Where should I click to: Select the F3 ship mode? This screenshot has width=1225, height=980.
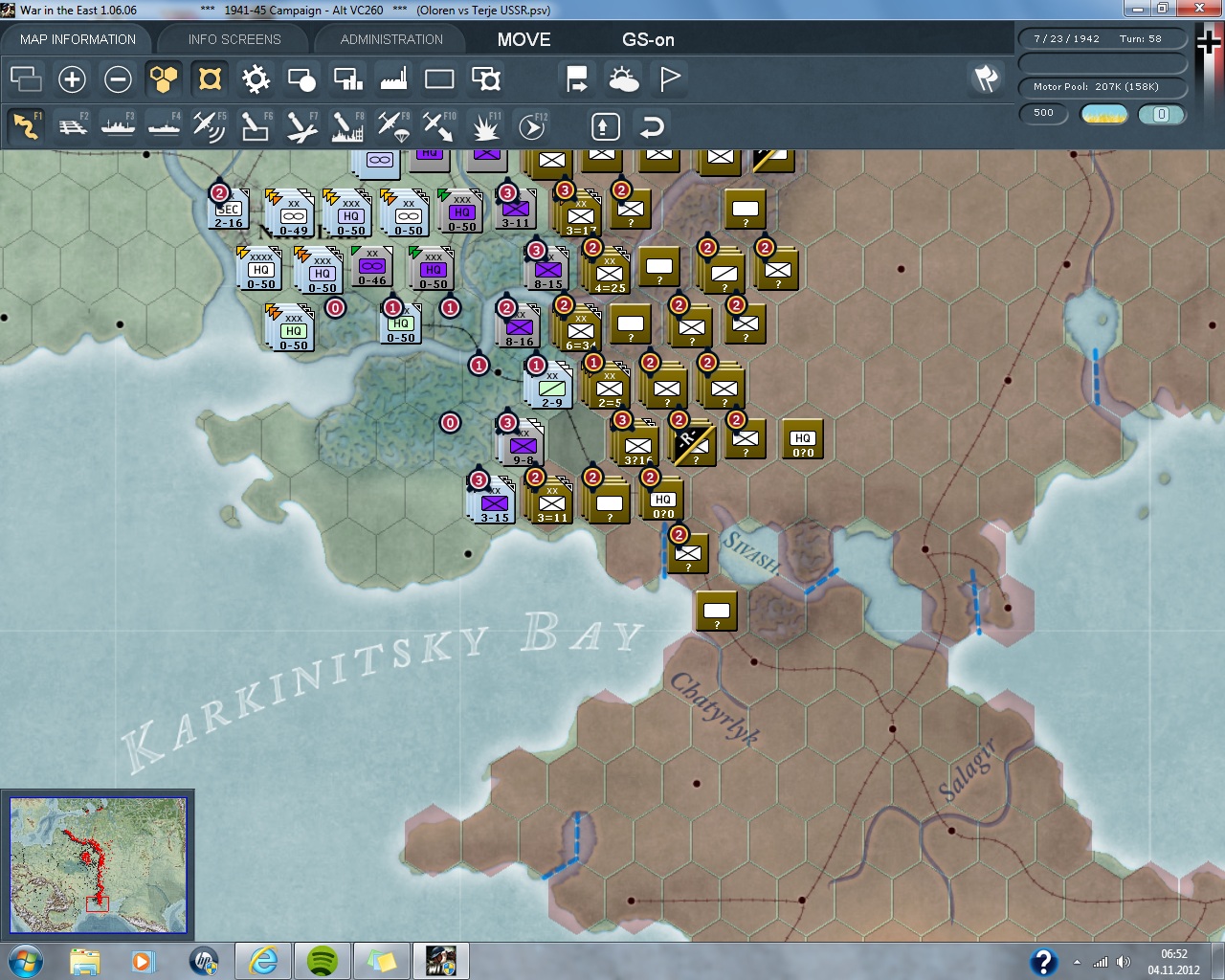click(x=118, y=126)
